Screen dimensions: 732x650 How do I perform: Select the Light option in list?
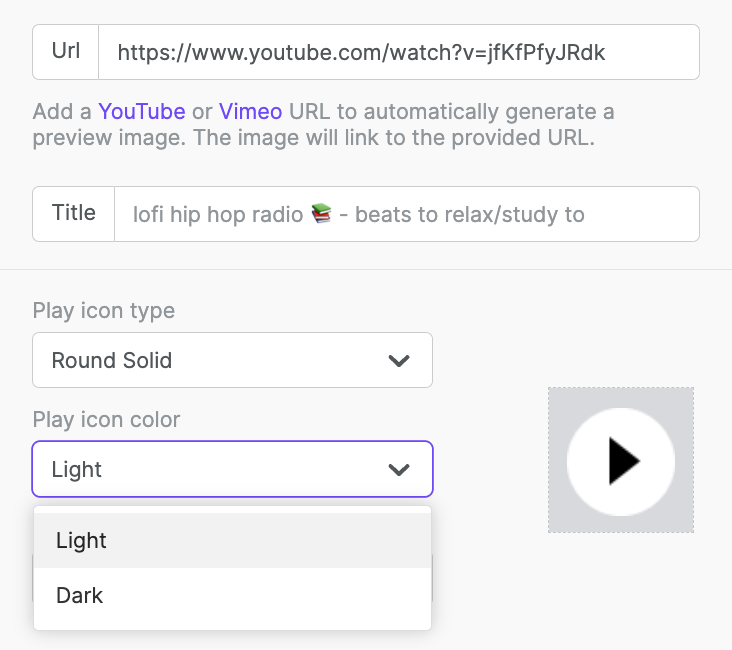[x=232, y=541]
